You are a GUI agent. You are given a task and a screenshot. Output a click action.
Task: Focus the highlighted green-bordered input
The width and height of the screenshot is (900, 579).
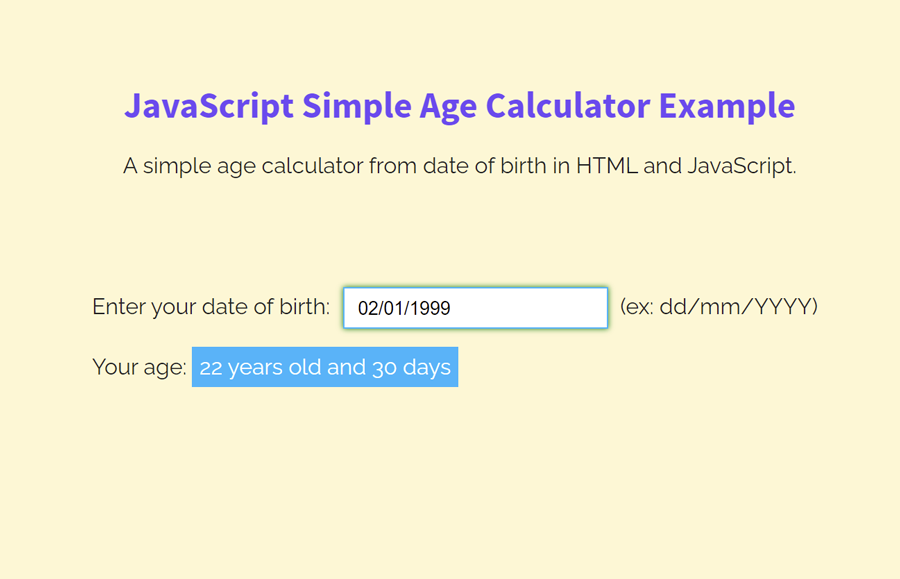(x=474, y=307)
